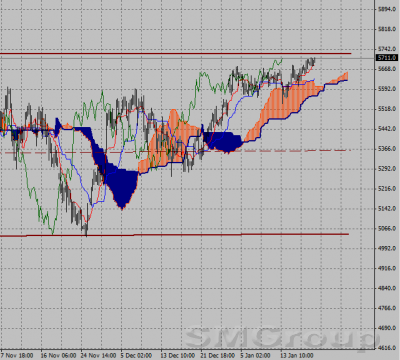Click the 5668.0 price axis label
The image size is (400, 360).
387,69
